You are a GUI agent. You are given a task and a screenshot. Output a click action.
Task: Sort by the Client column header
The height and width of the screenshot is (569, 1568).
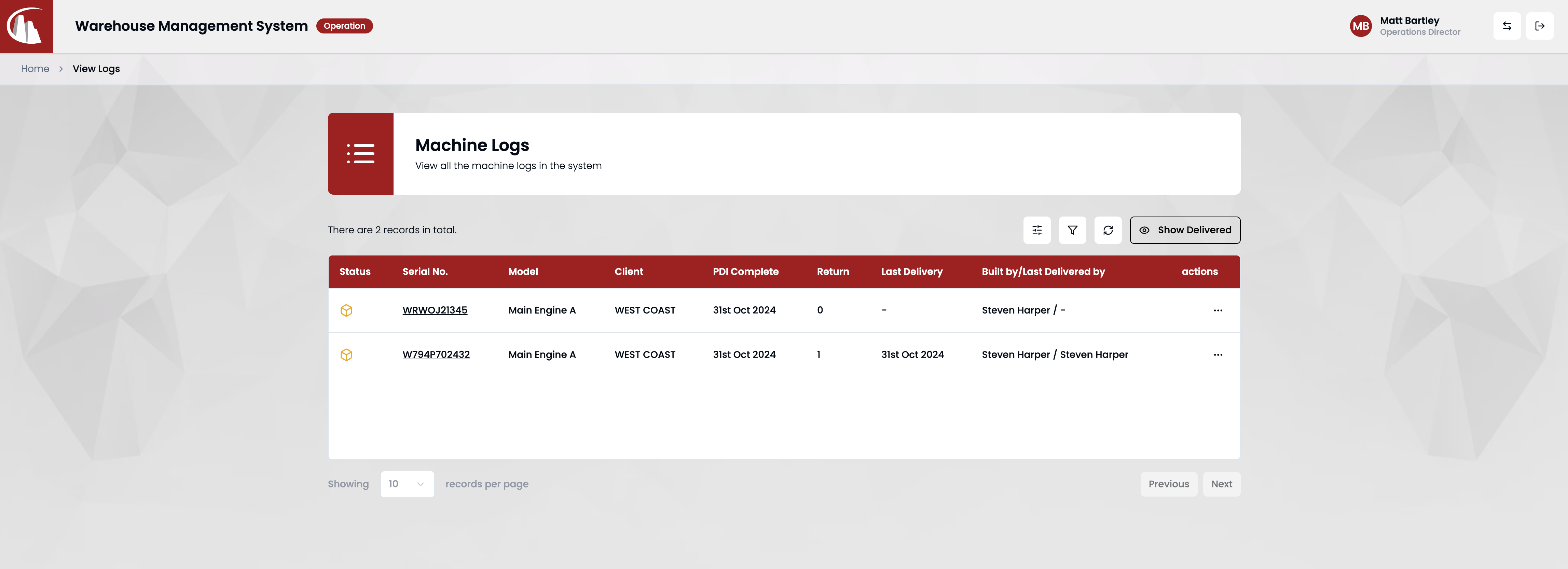coord(629,272)
